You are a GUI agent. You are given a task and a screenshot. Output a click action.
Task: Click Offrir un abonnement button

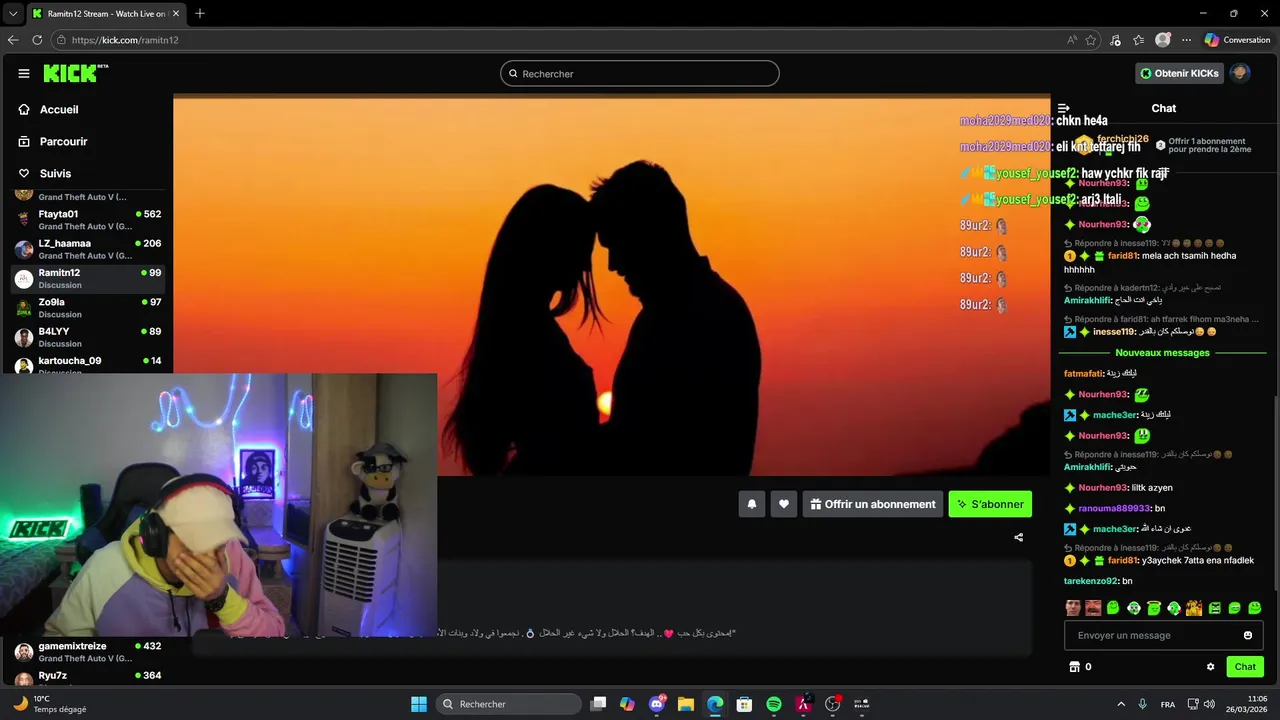(873, 504)
